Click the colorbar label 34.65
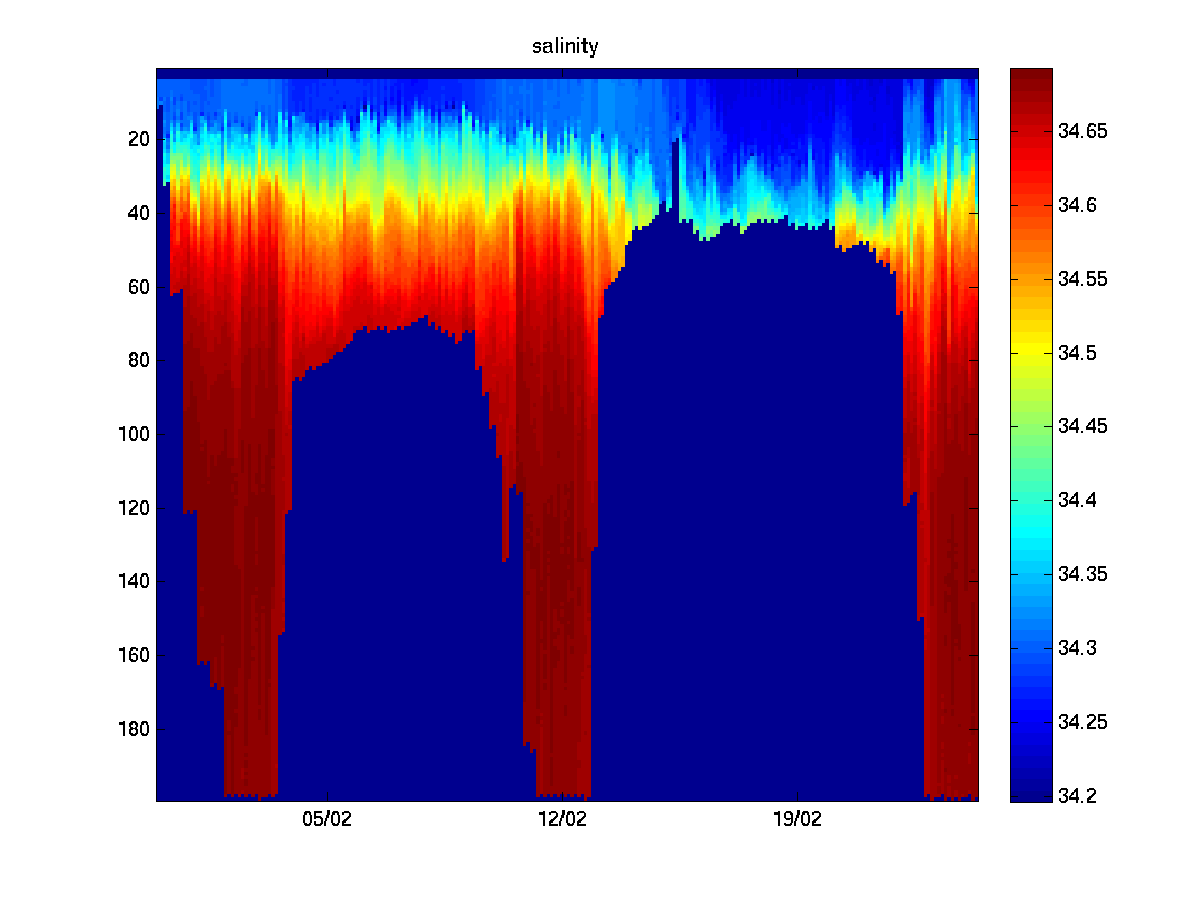Screen dimensions: 1200x900 click(1084, 131)
